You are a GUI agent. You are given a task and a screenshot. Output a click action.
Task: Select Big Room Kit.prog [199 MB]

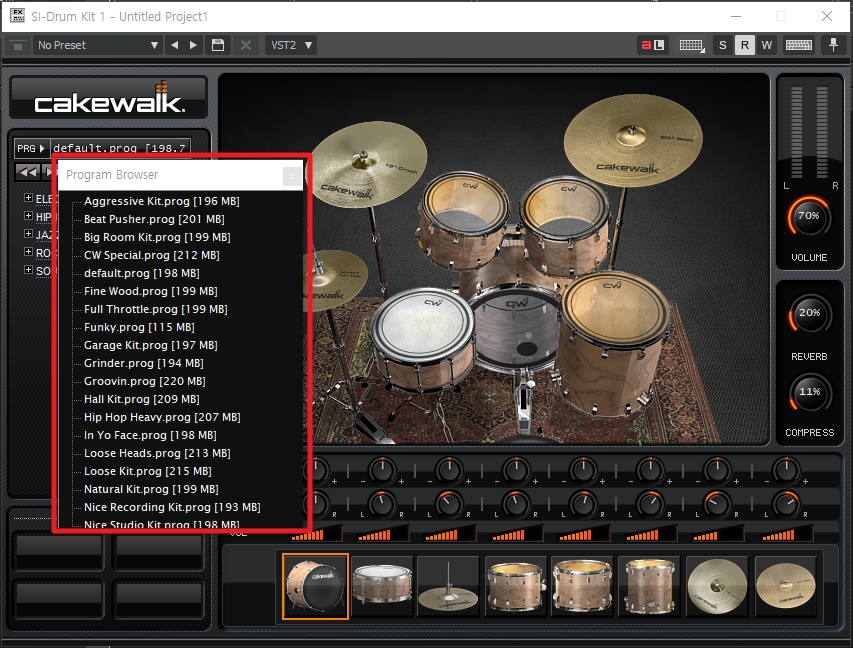[157, 237]
